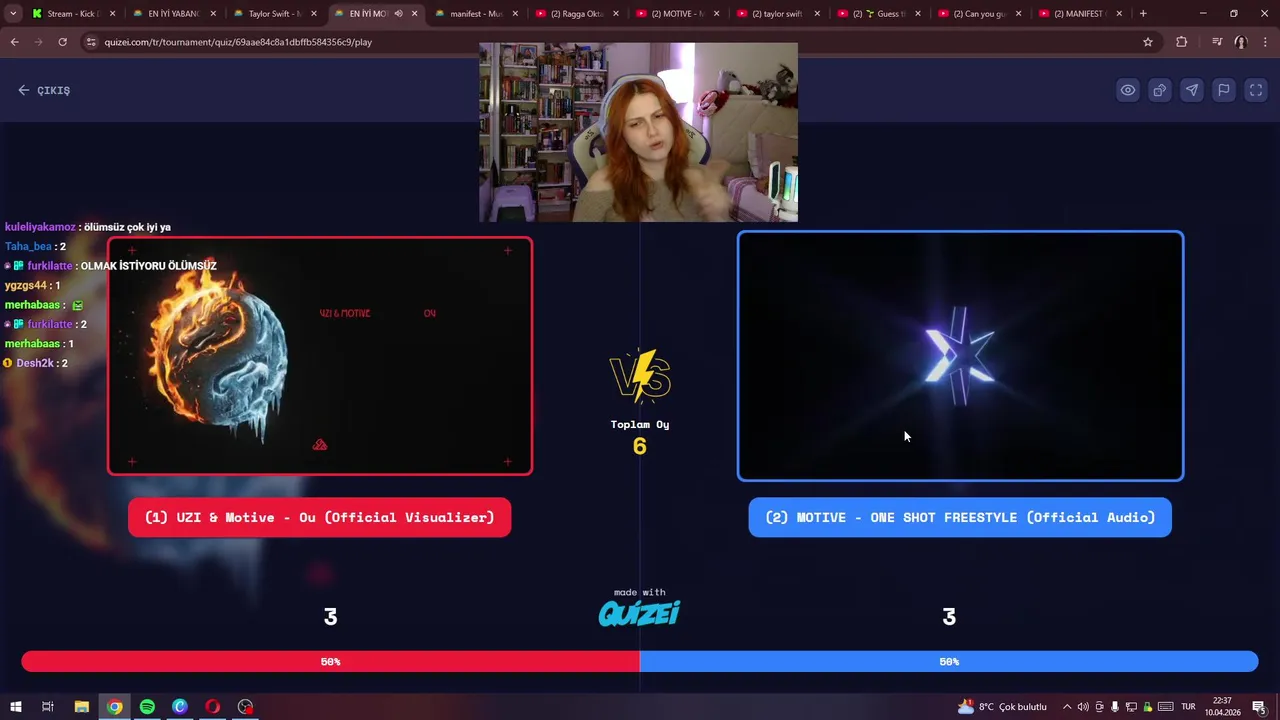
Task: Click the blue 50% progress bar
Action: [949, 661]
